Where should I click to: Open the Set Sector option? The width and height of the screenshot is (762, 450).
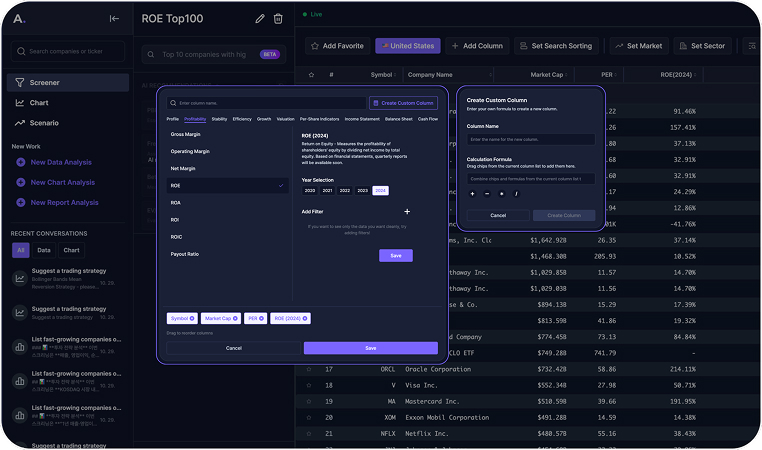tap(702, 46)
